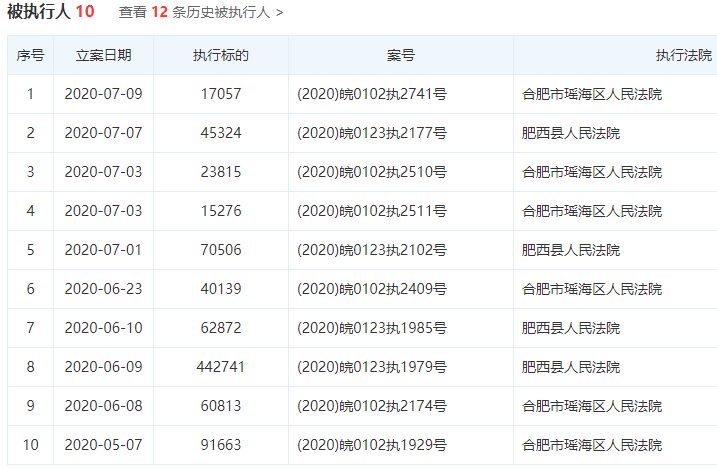This screenshot has width=717, height=469.
Task: Click the 立案日期 column header
Action: pyautogui.click(x=103, y=55)
